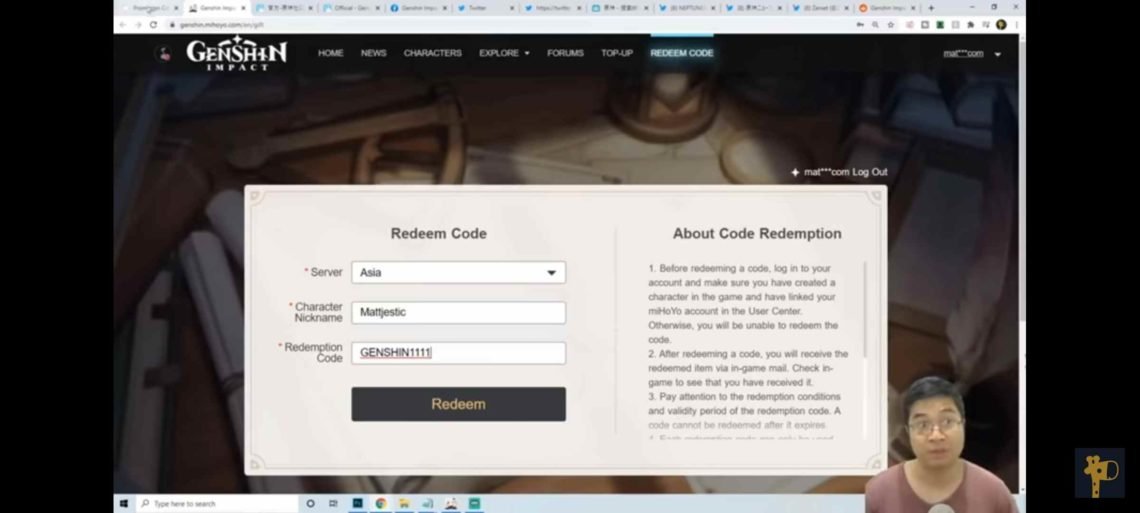Open File Explorer from the taskbar
The height and width of the screenshot is (513, 1140).
click(404, 504)
